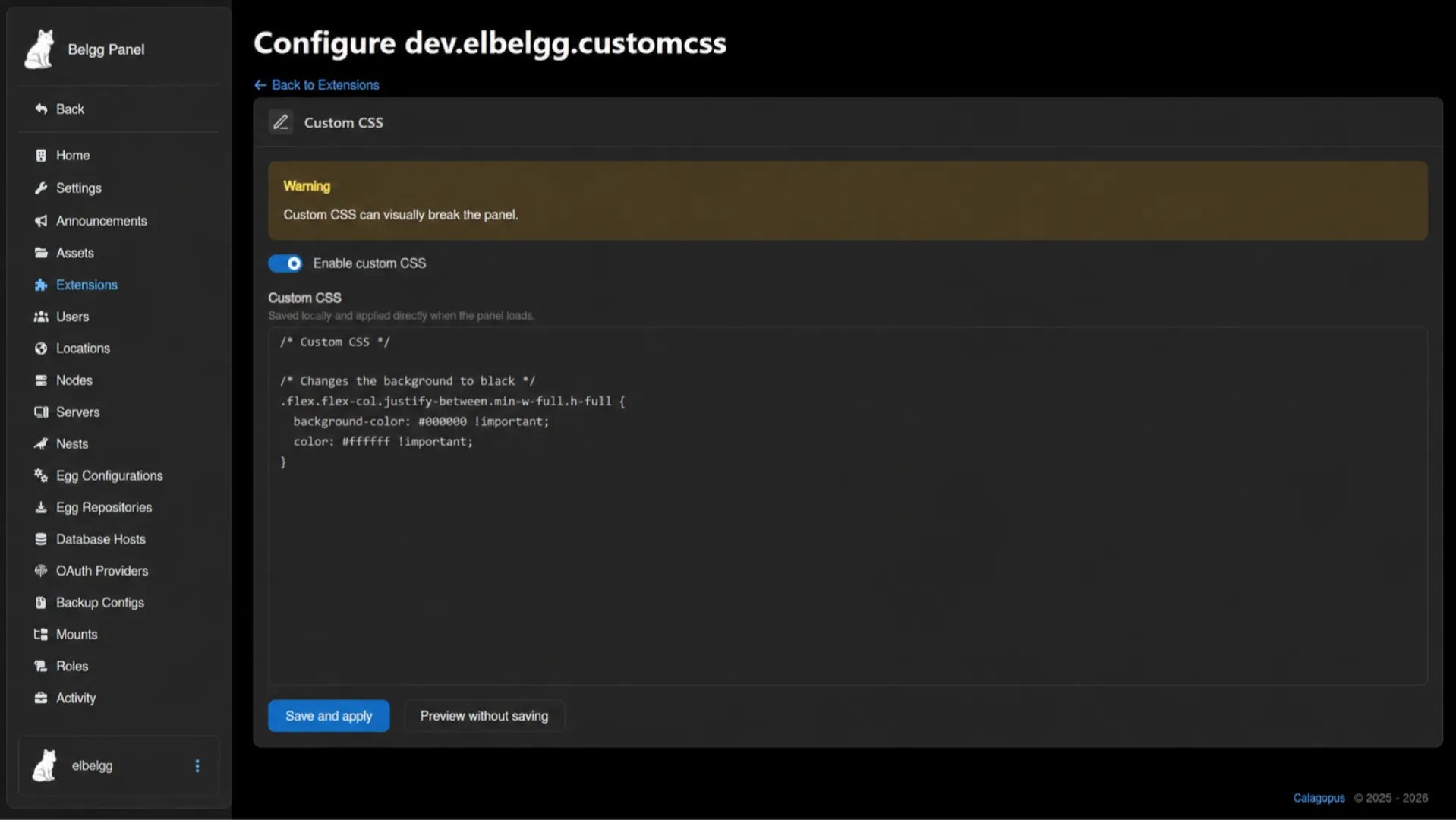Click the Egg Repositories download icon
The height and width of the screenshot is (820, 1456).
(x=41, y=508)
